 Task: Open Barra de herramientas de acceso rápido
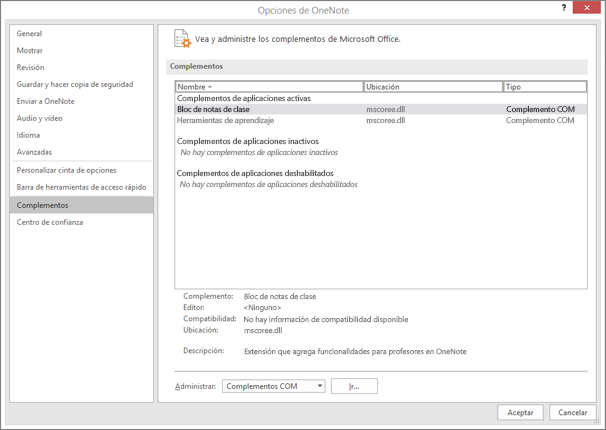(x=82, y=187)
